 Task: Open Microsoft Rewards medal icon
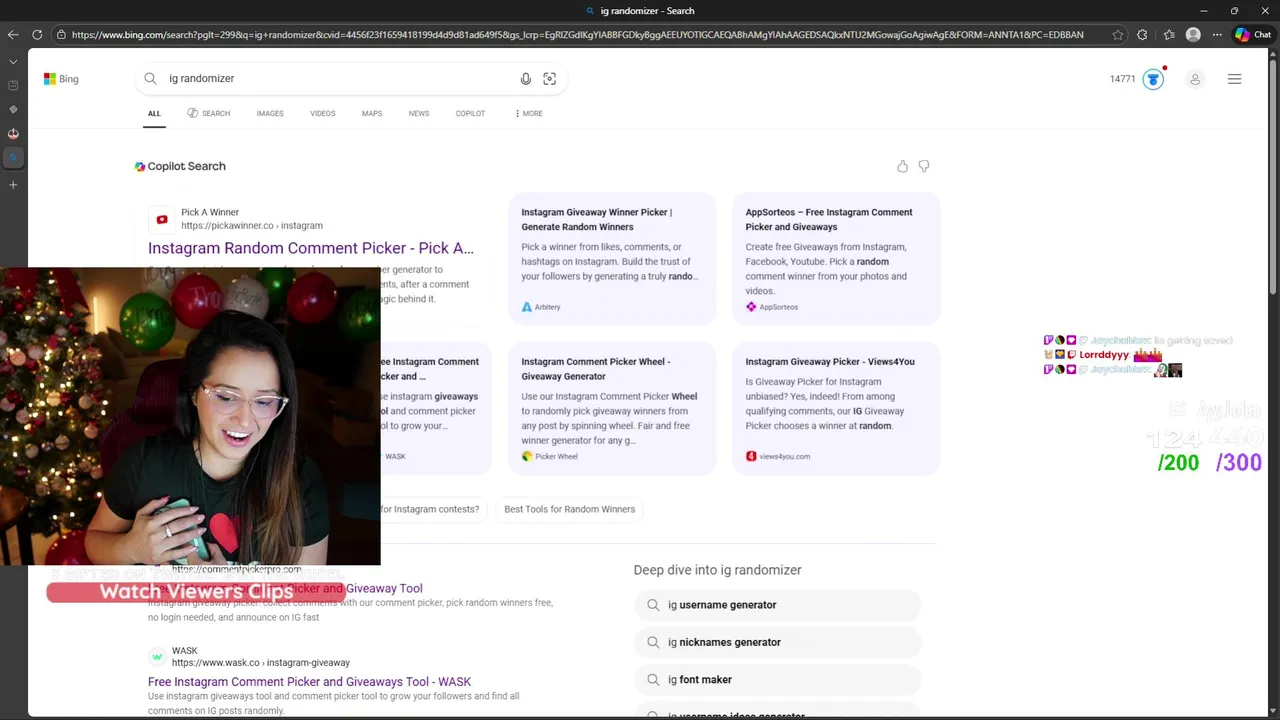(1153, 79)
